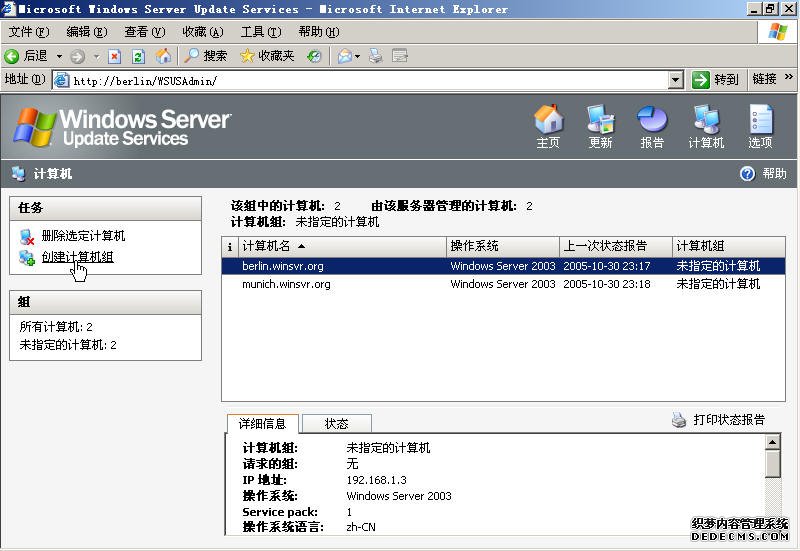Click the IE Home house icon

tap(163, 56)
